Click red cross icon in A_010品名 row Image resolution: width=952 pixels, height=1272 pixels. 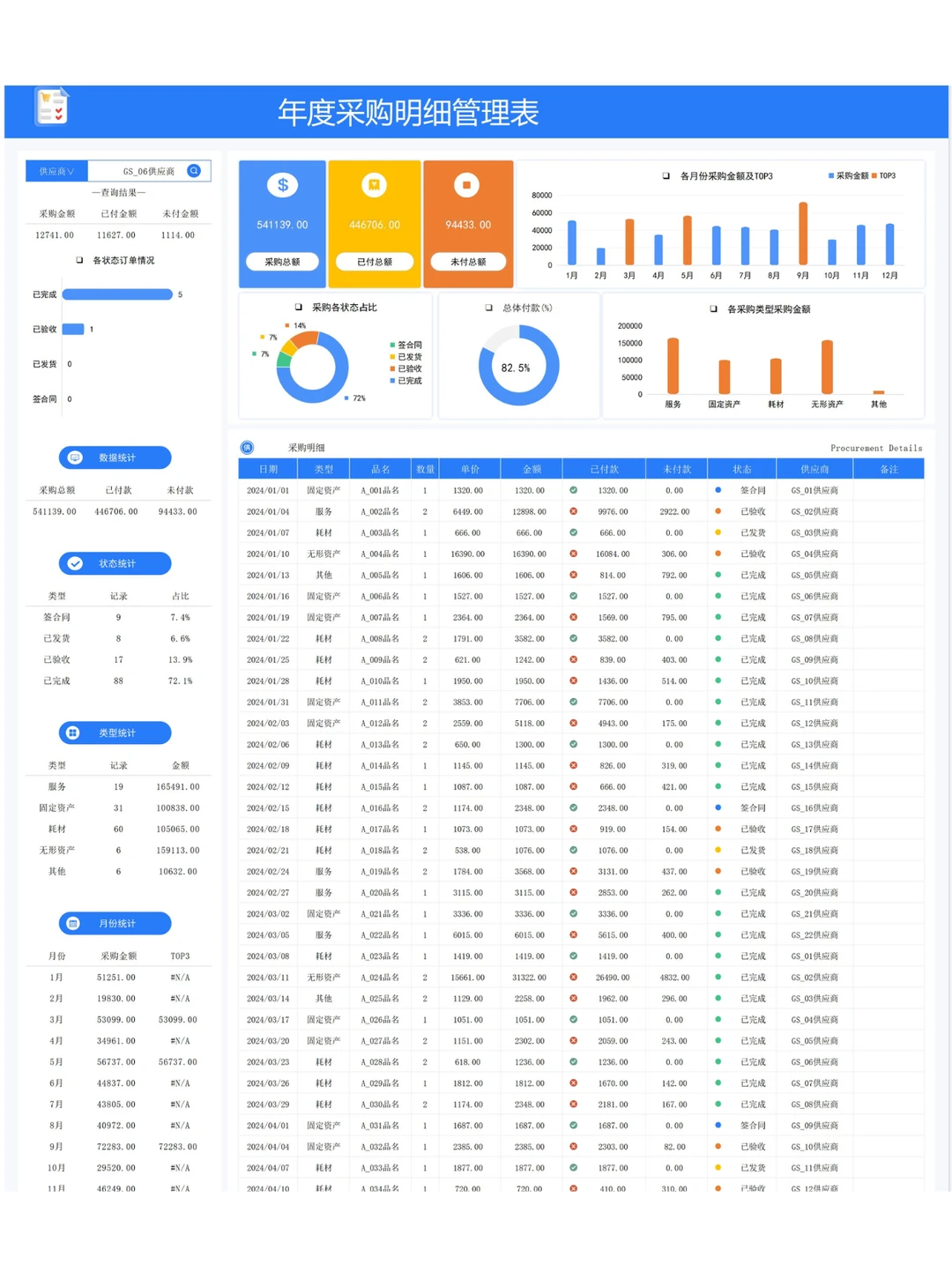click(x=573, y=681)
